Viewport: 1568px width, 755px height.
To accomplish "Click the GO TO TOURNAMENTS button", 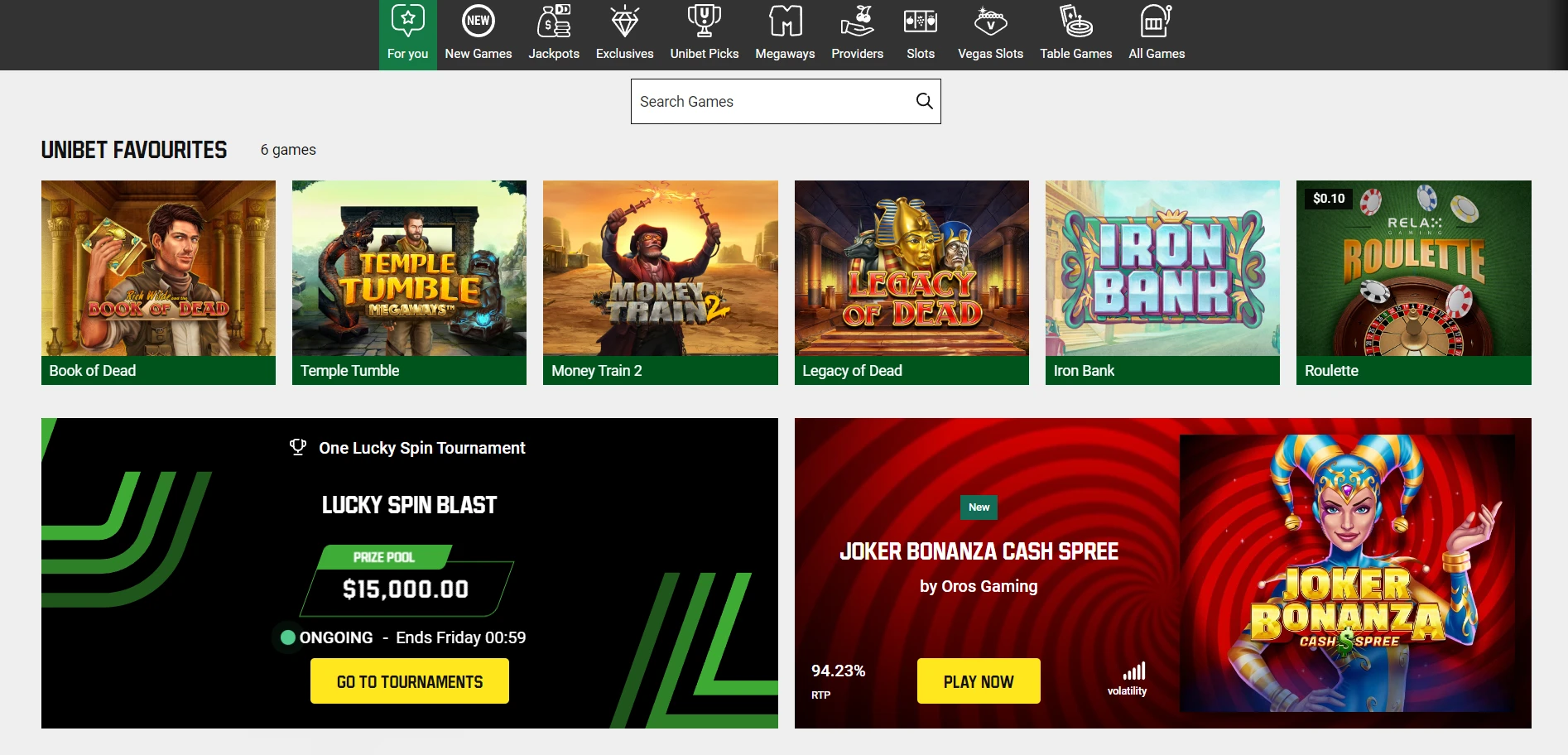I will pos(410,681).
